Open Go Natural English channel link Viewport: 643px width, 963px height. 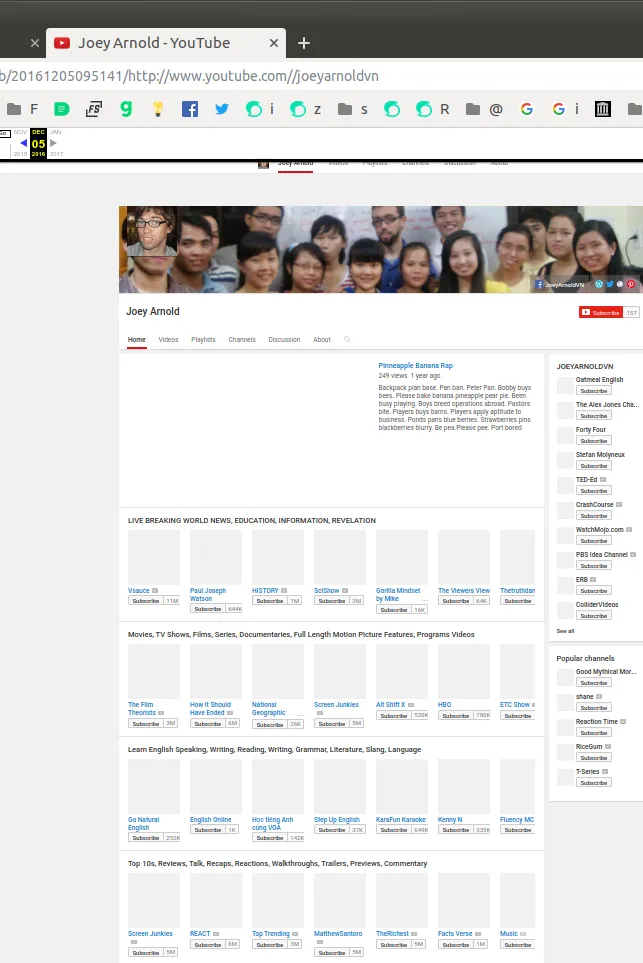tap(143, 824)
